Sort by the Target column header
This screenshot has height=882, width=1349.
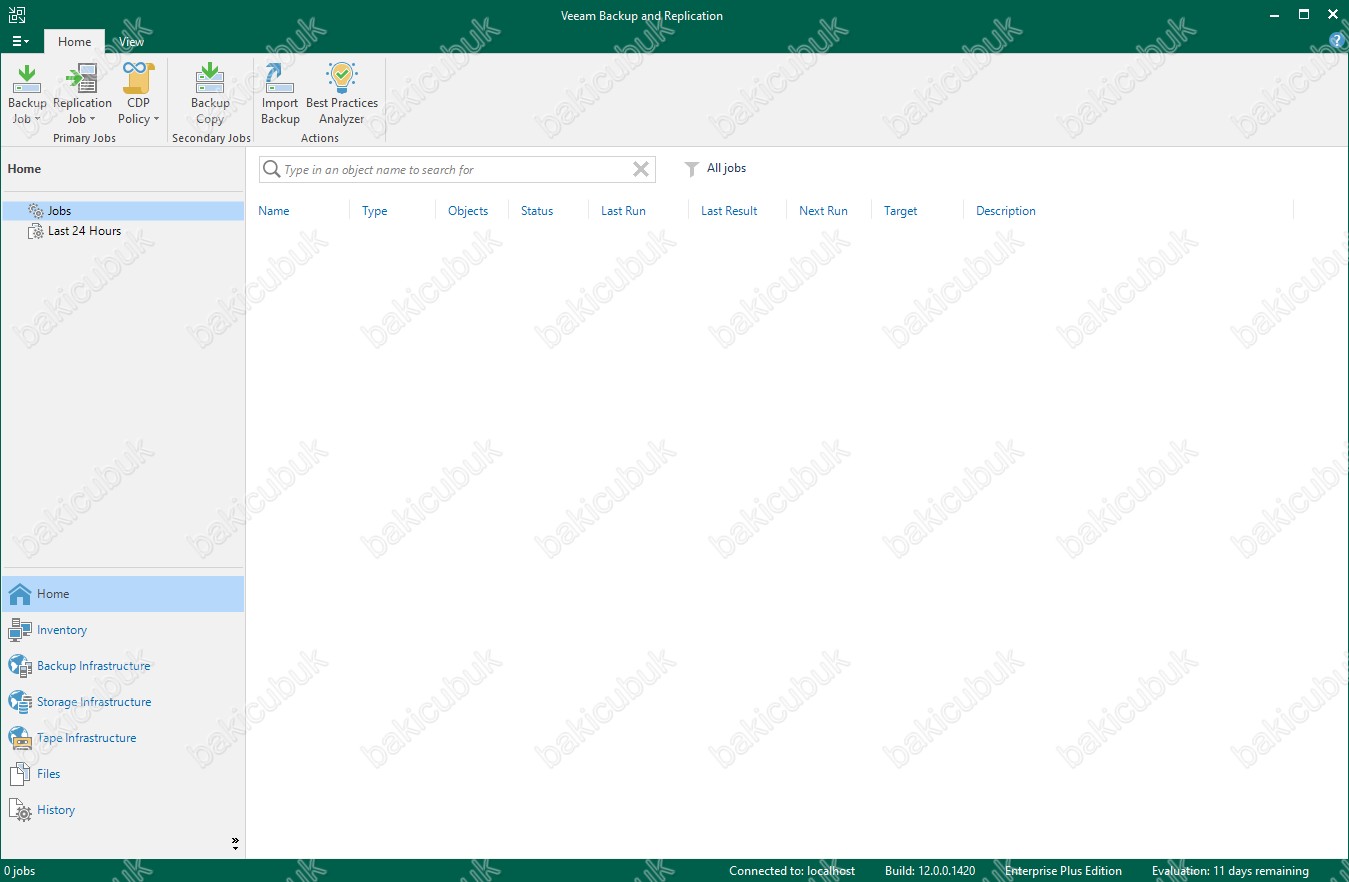900,211
